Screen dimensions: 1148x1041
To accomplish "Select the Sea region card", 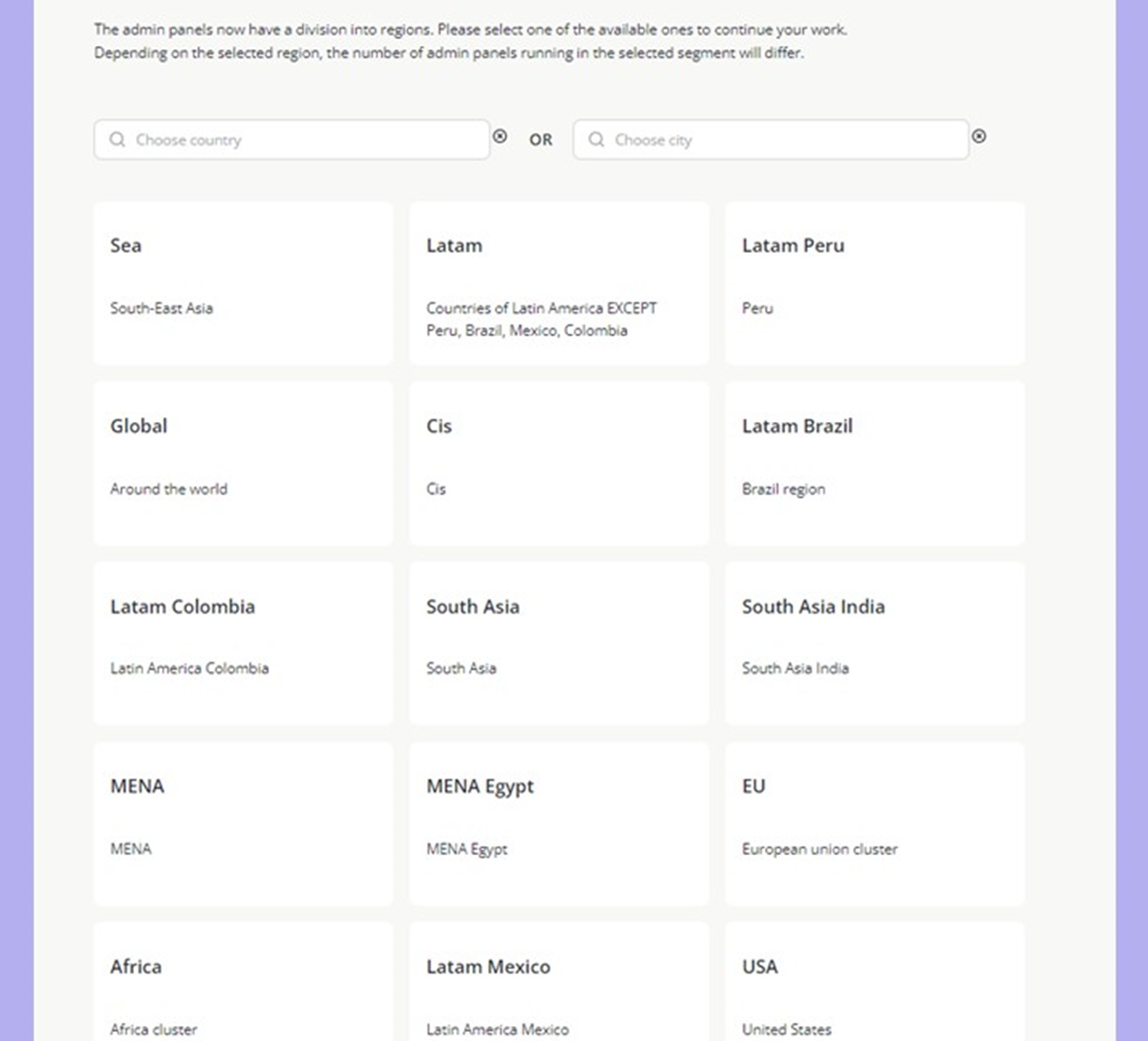I will tap(243, 283).
